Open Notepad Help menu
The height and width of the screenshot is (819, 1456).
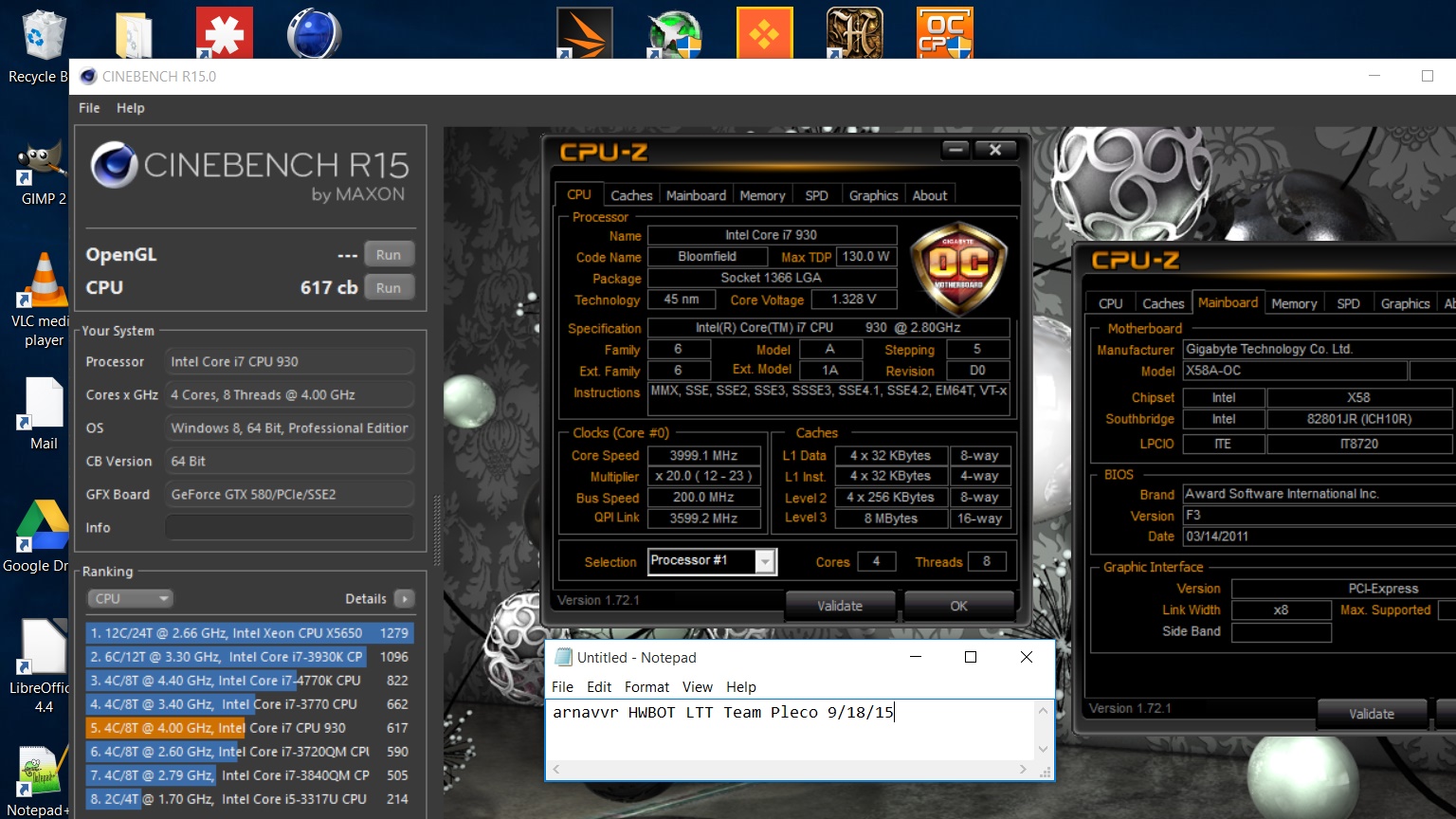(x=741, y=687)
